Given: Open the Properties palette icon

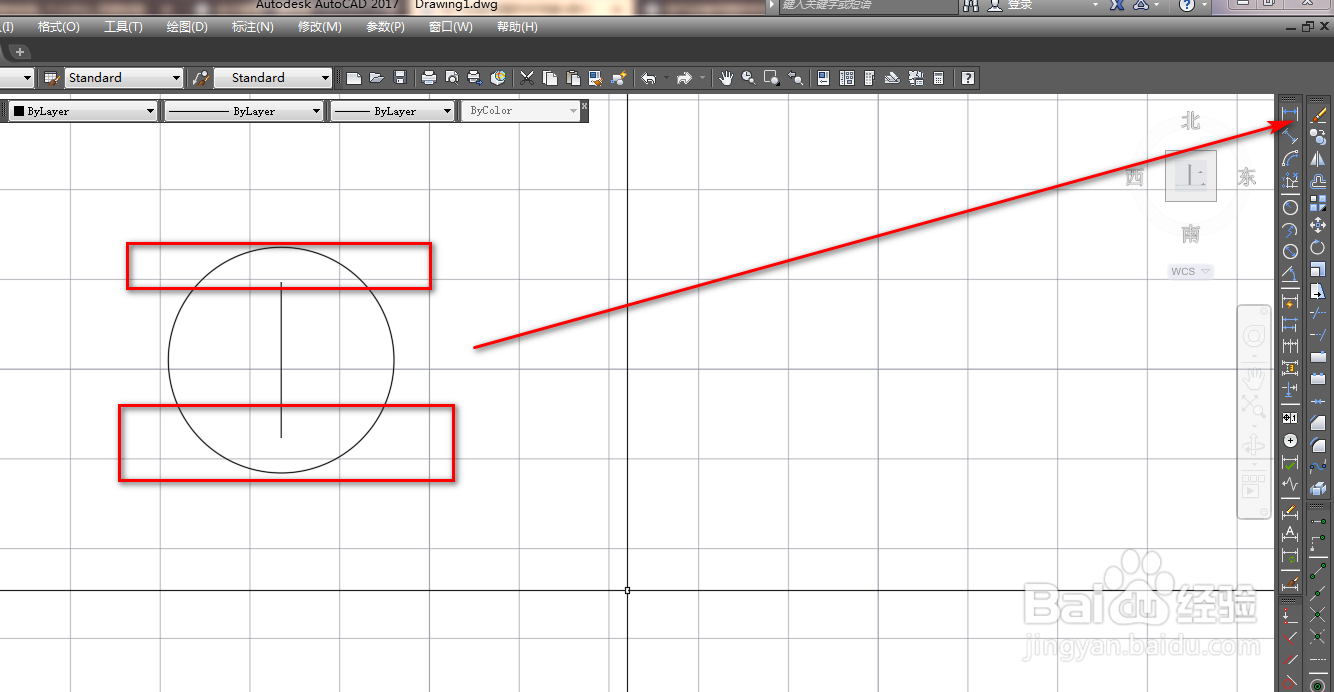Looking at the screenshot, I should pyautogui.click(x=823, y=78).
